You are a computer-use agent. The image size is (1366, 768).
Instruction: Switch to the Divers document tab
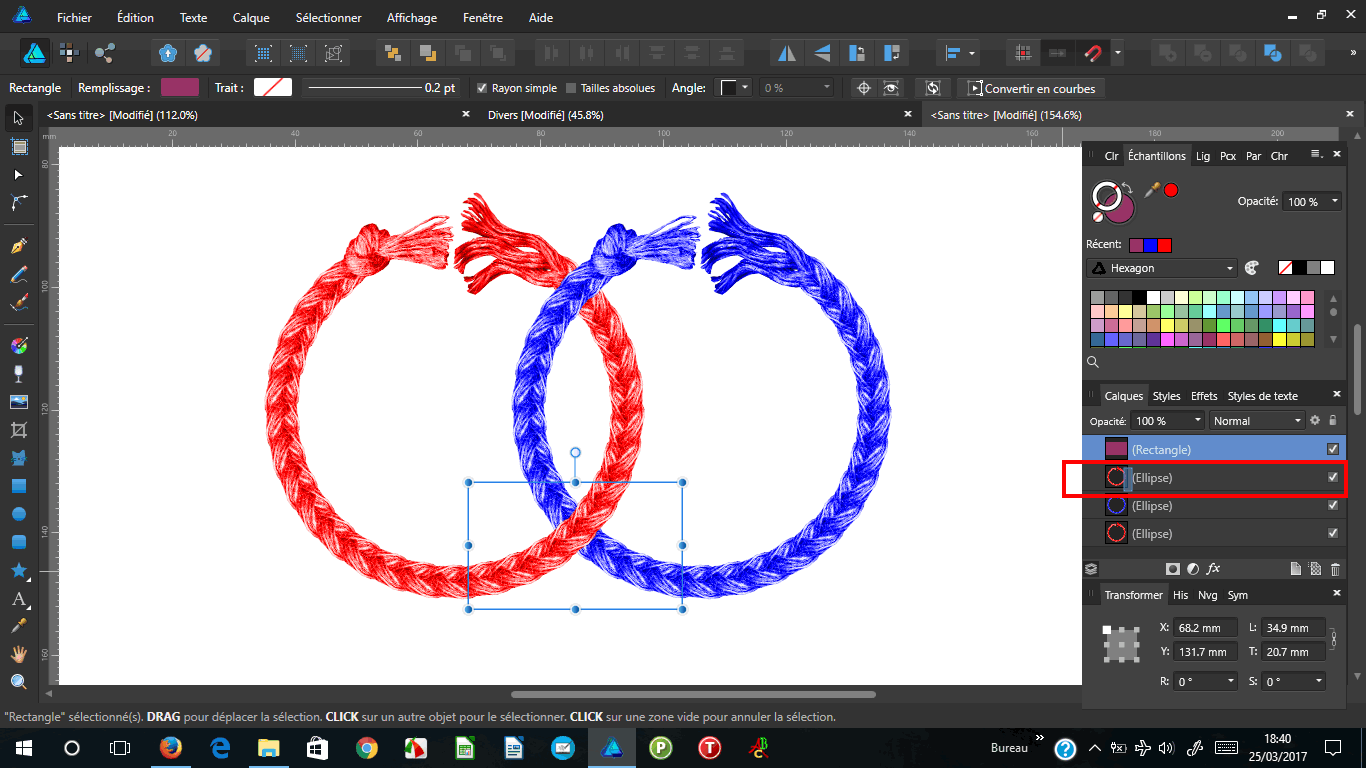click(545, 115)
